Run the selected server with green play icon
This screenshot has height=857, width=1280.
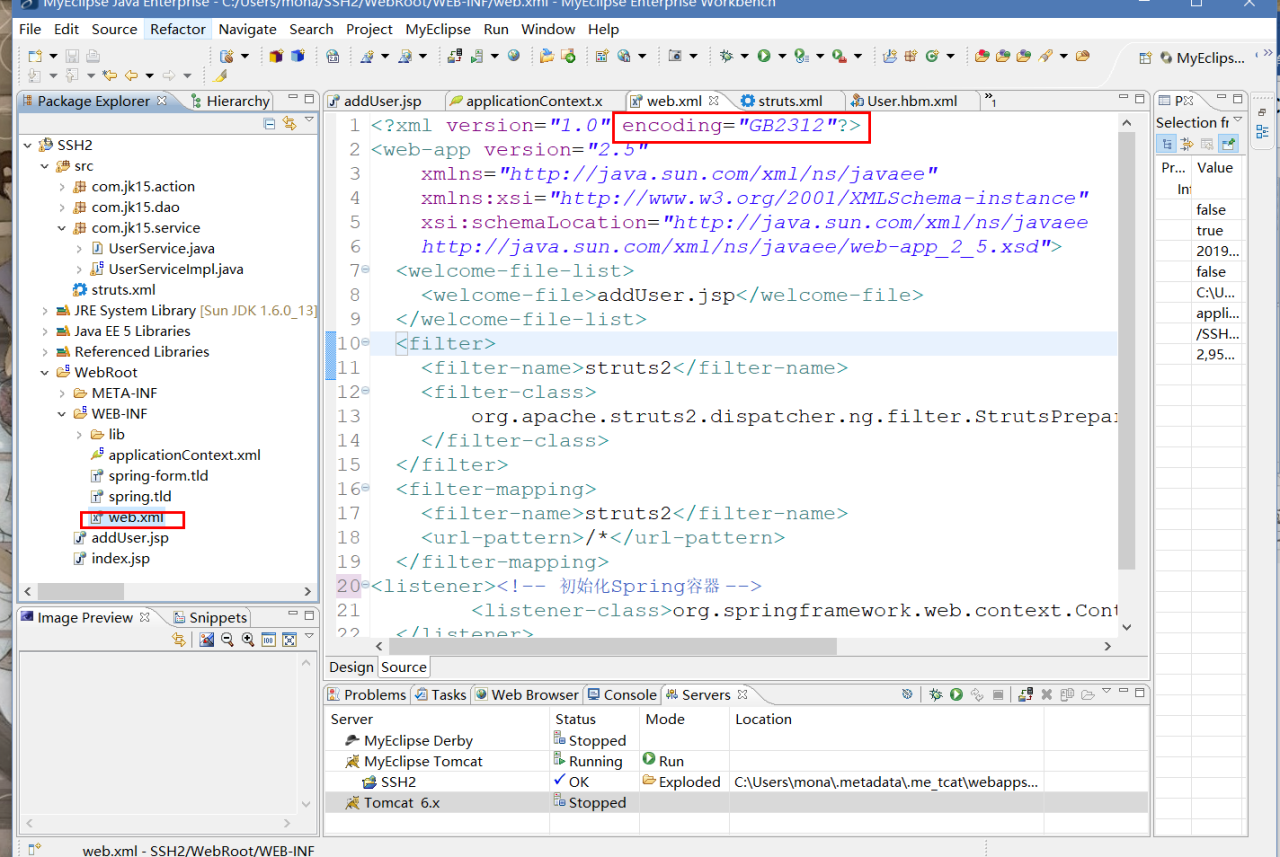click(956, 694)
